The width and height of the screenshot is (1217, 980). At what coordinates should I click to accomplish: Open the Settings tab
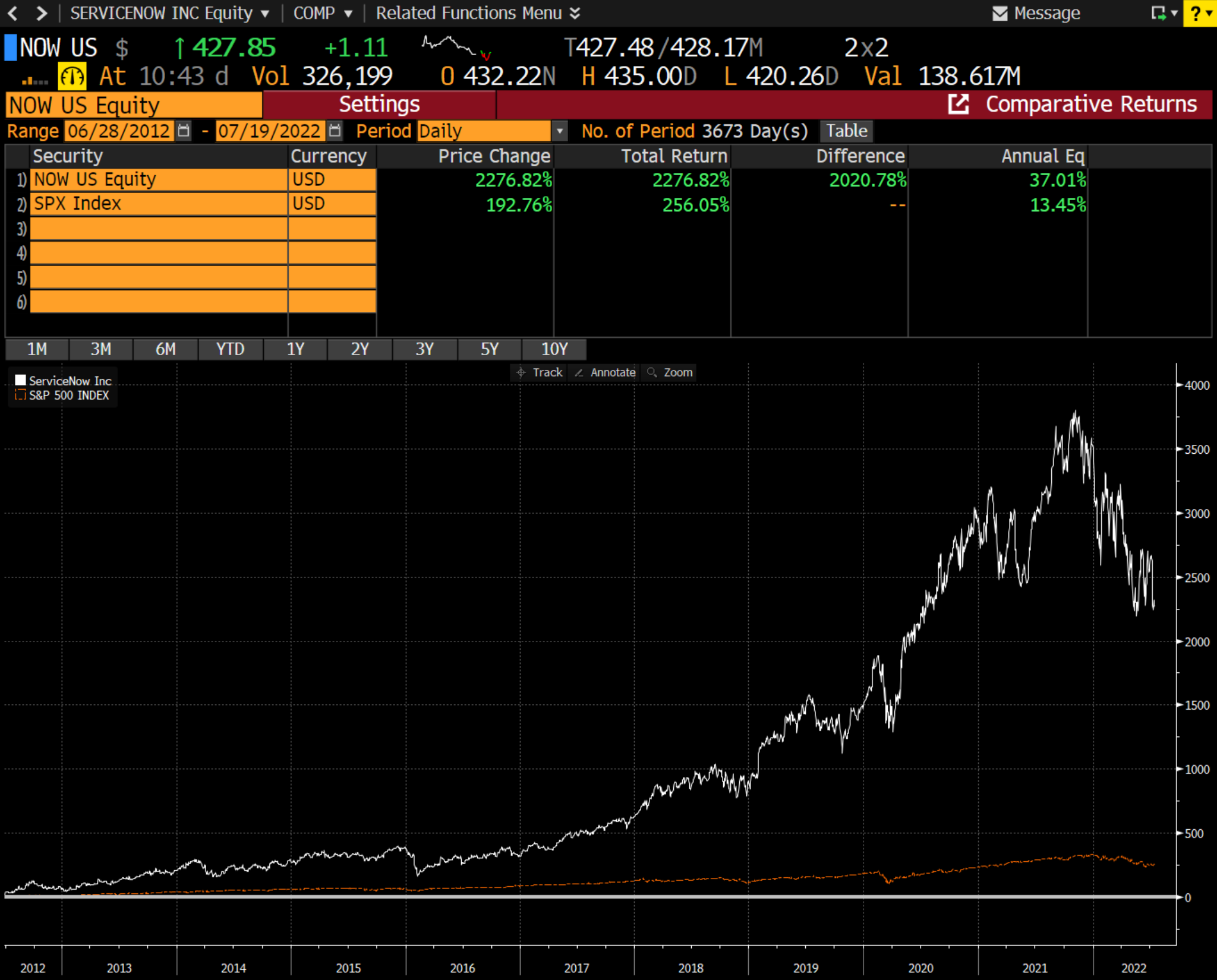click(379, 105)
